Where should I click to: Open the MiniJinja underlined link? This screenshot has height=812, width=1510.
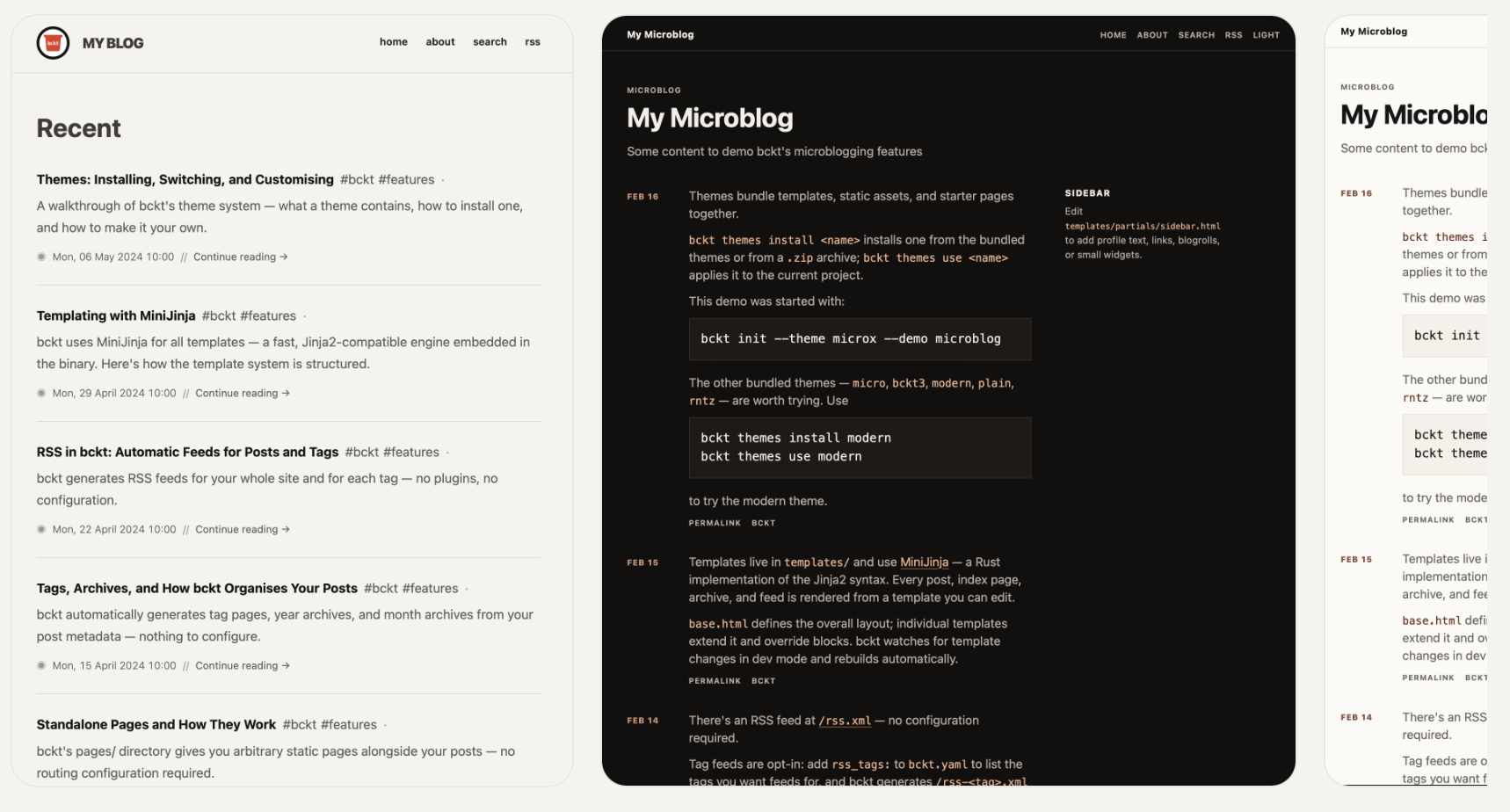pyautogui.click(x=924, y=562)
